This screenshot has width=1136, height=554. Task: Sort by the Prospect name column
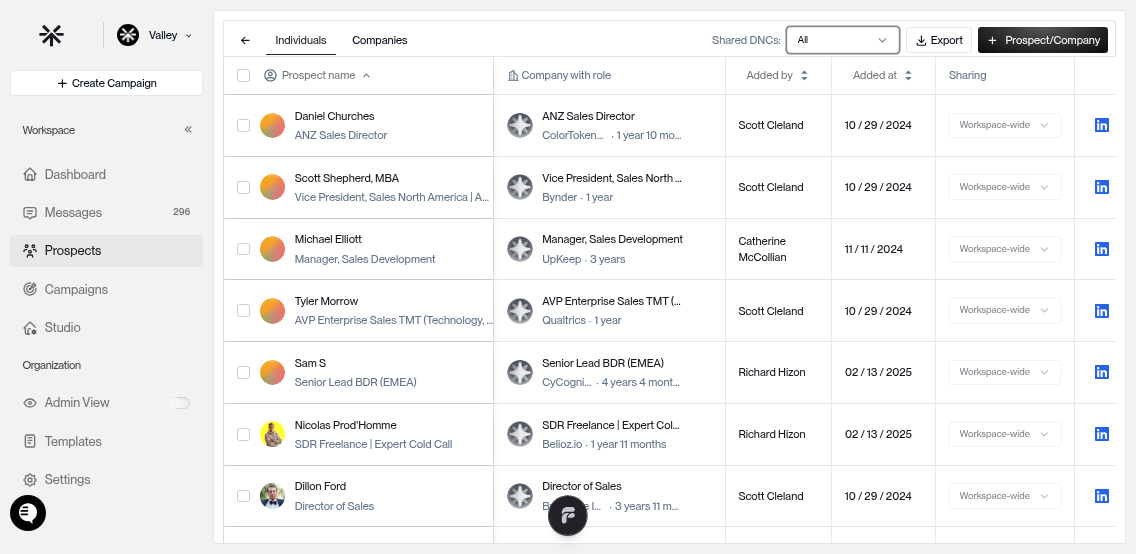(x=318, y=75)
